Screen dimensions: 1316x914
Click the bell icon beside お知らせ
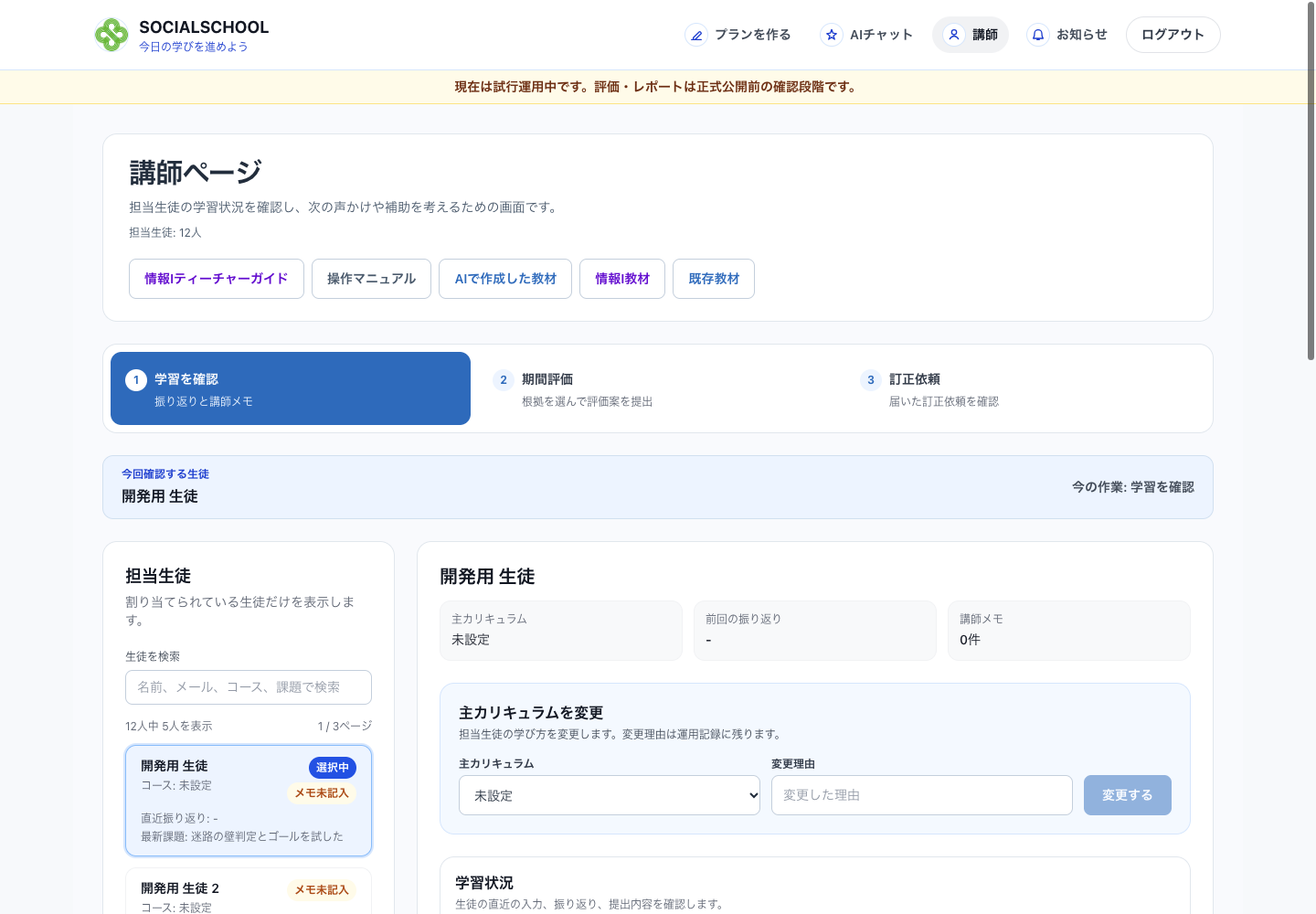(x=1038, y=35)
